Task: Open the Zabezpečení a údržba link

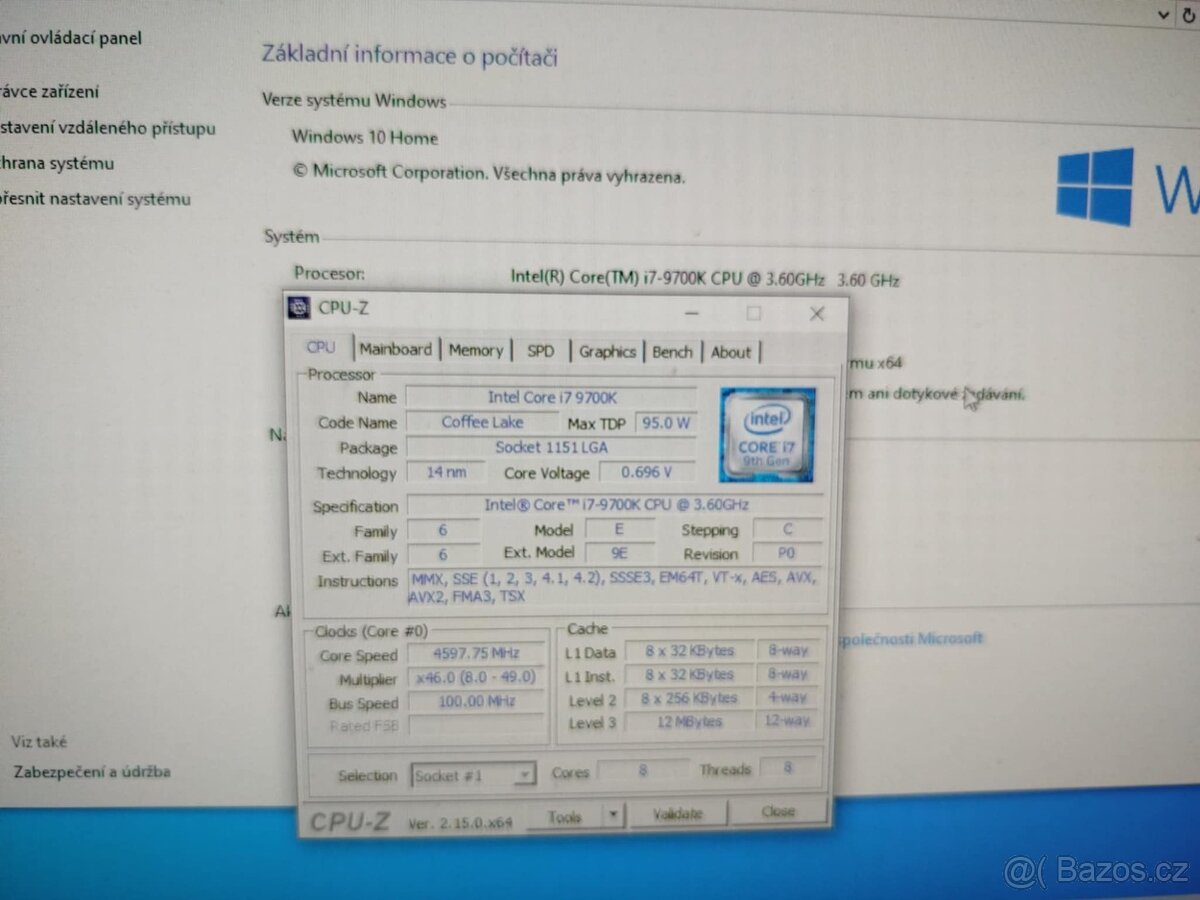Action: click(x=91, y=771)
